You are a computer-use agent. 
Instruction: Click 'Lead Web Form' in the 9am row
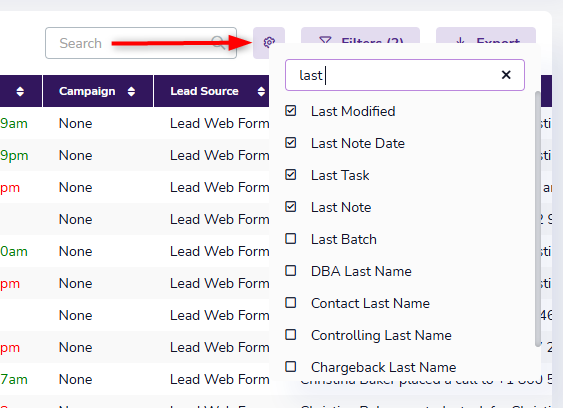(219, 124)
